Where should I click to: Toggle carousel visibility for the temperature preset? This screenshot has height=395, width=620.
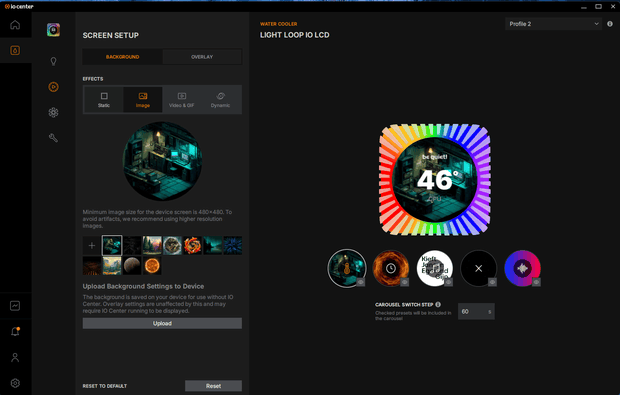click(361, 282)
